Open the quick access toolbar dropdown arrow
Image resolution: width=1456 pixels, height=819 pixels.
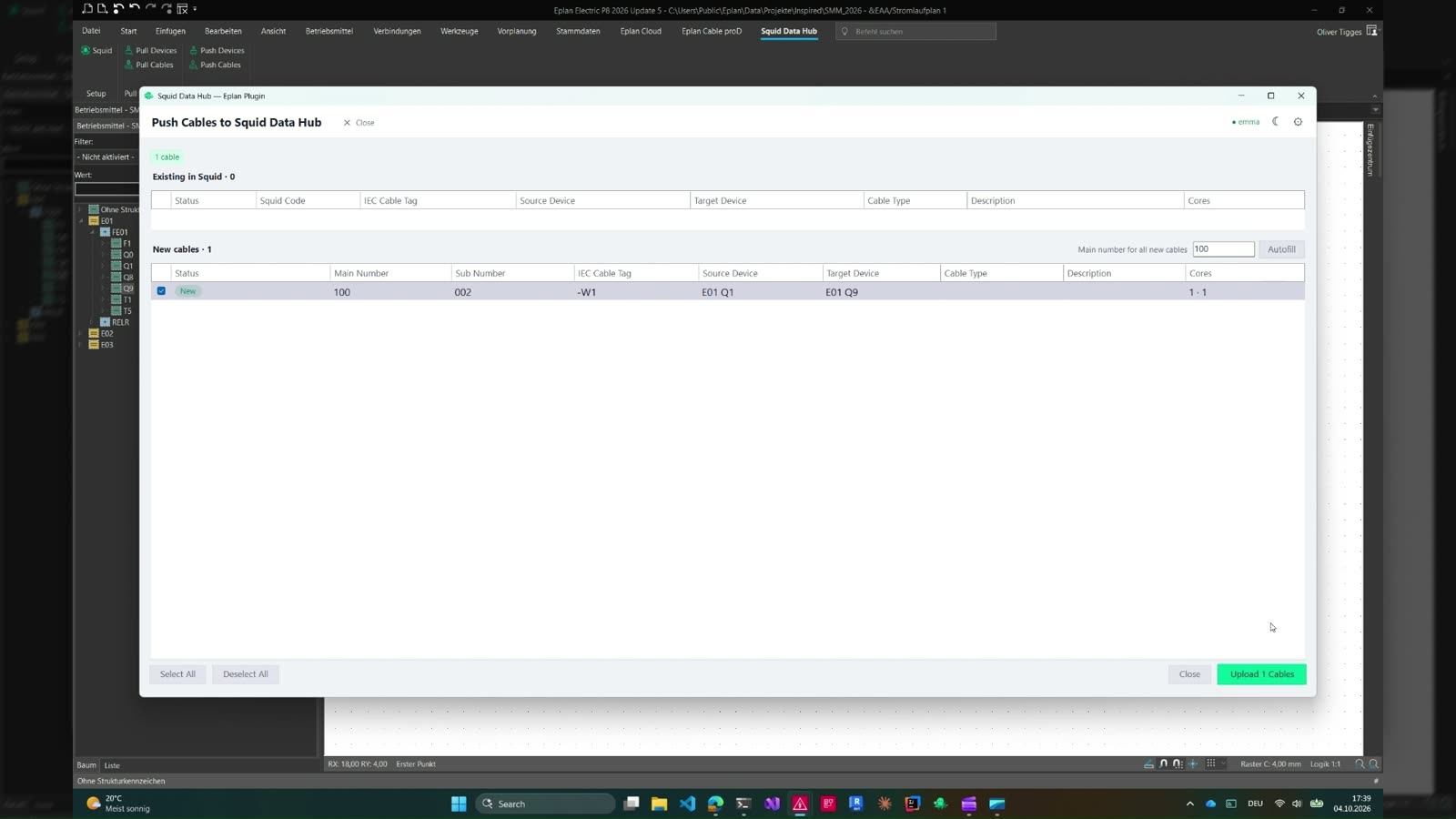tap(195, 9)
